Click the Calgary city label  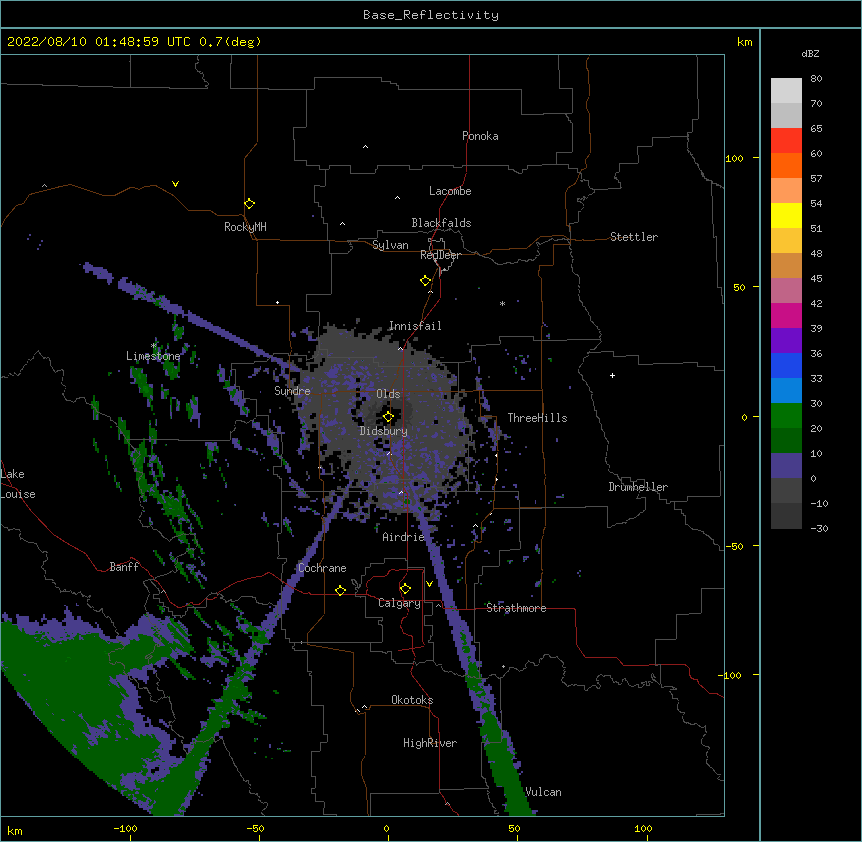click(399, 603)
